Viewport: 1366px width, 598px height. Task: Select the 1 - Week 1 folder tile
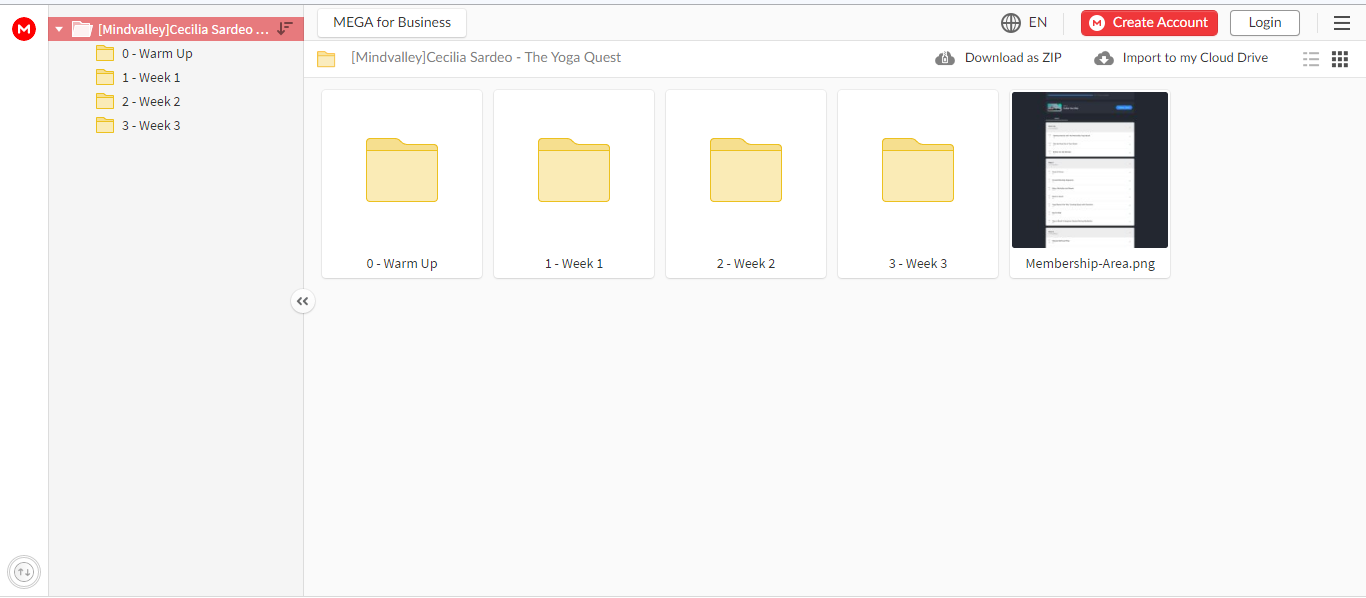[x=574, y=184]
